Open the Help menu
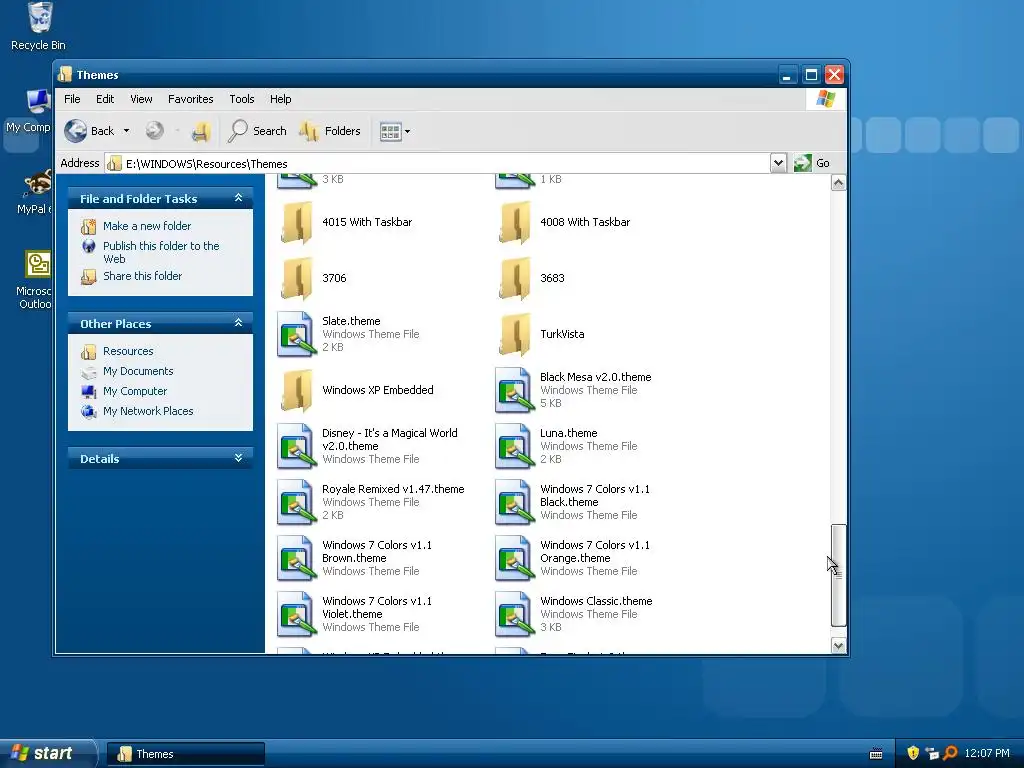The height and width of the screenshot is (768, 1024). click(x=281, y=99)
